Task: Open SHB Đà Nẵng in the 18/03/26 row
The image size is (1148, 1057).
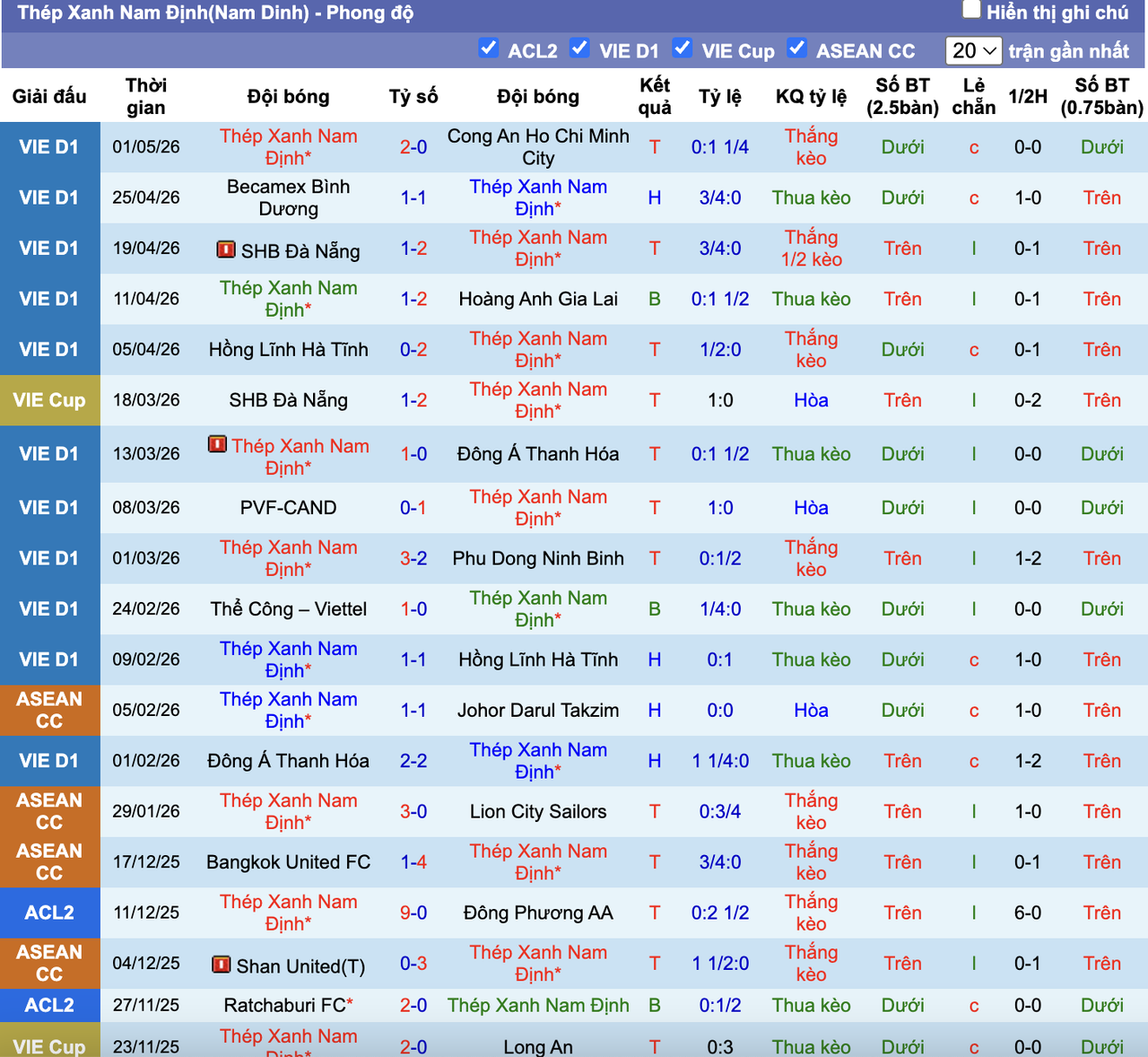Action: click(x=289, y=400)
